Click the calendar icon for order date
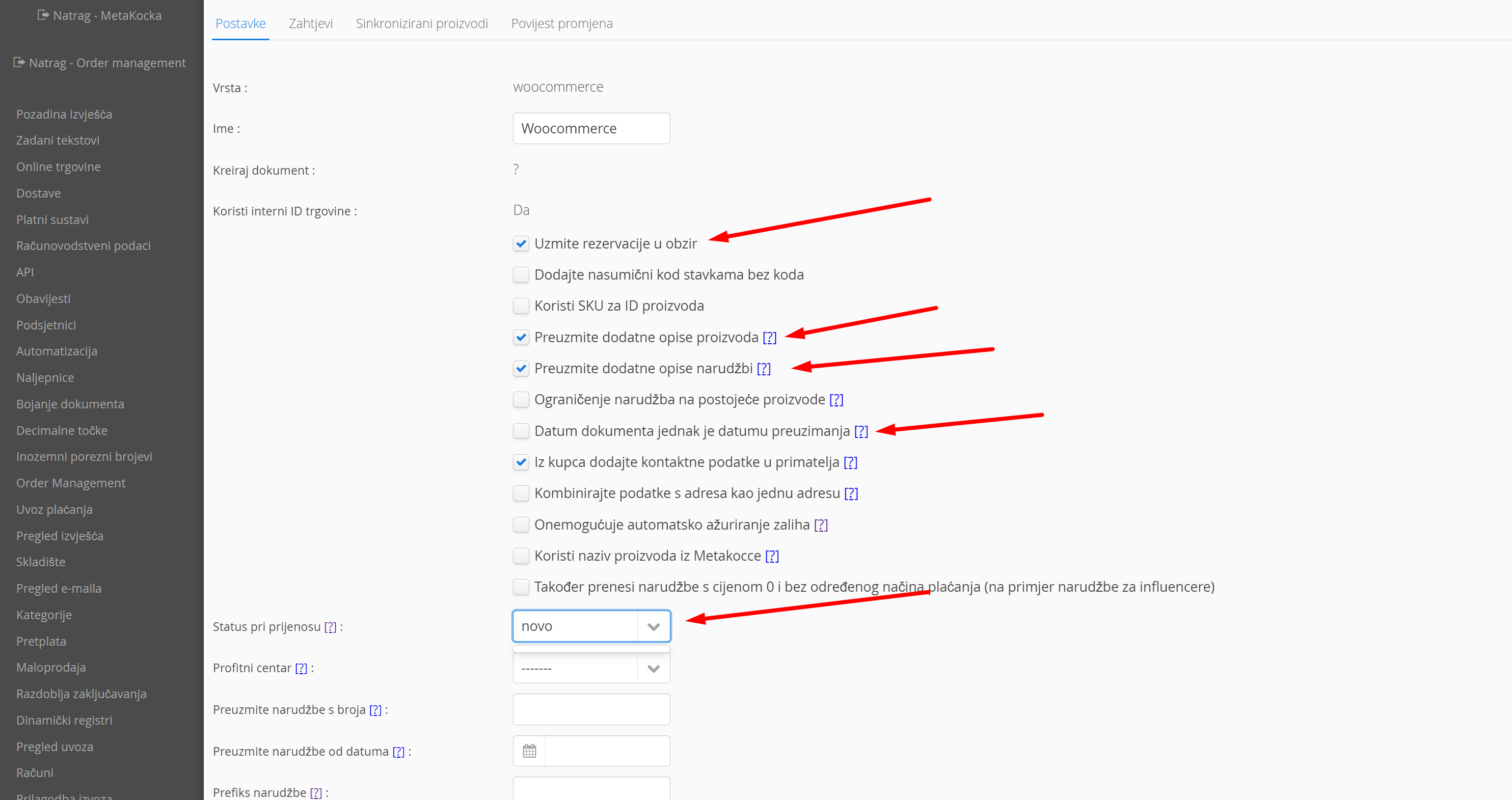 [529, 751]
